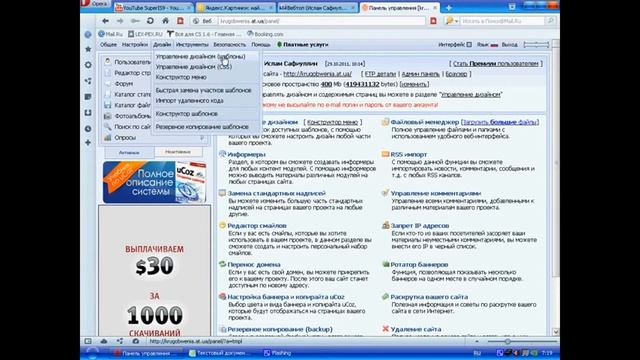640x360 pixels.
Task: Click the Файловый менеджер folder icon
Action: coord(385,122)
